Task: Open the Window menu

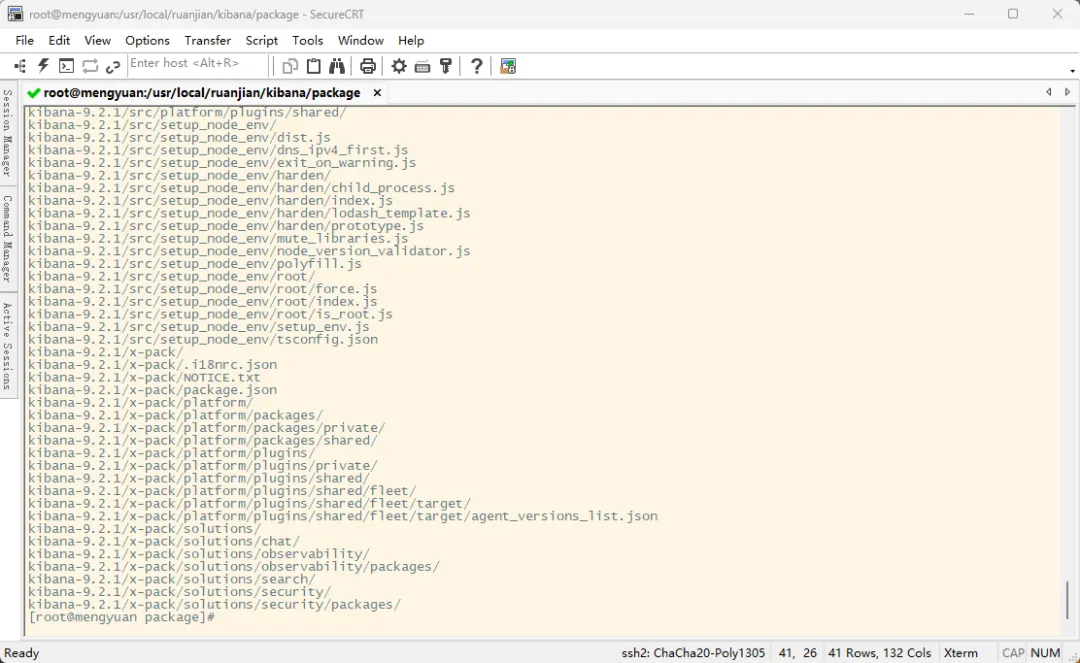Action: coord(360,41)
